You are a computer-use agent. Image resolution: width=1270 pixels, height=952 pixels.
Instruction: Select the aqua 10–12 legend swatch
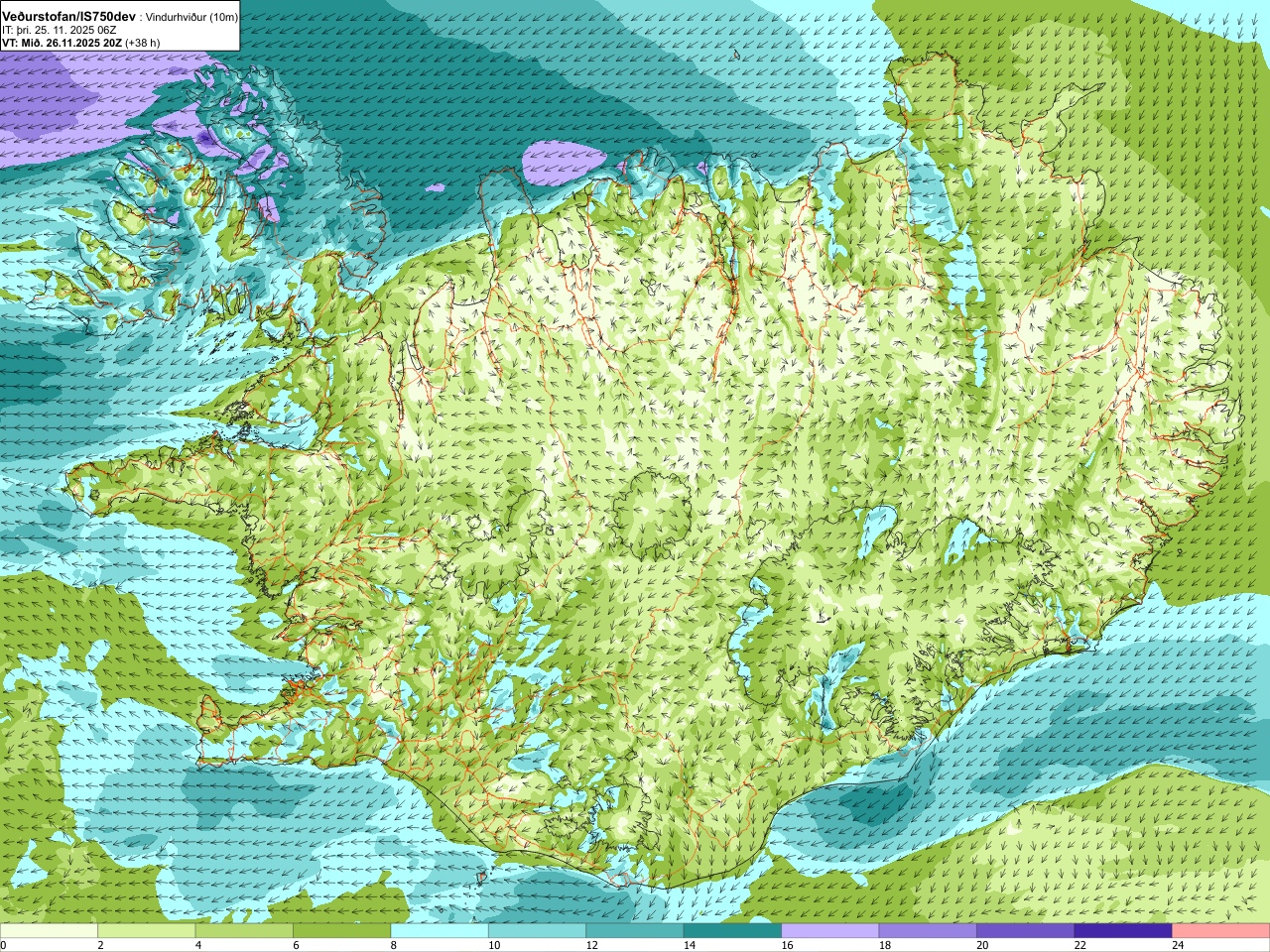click(x=538, y=931)
